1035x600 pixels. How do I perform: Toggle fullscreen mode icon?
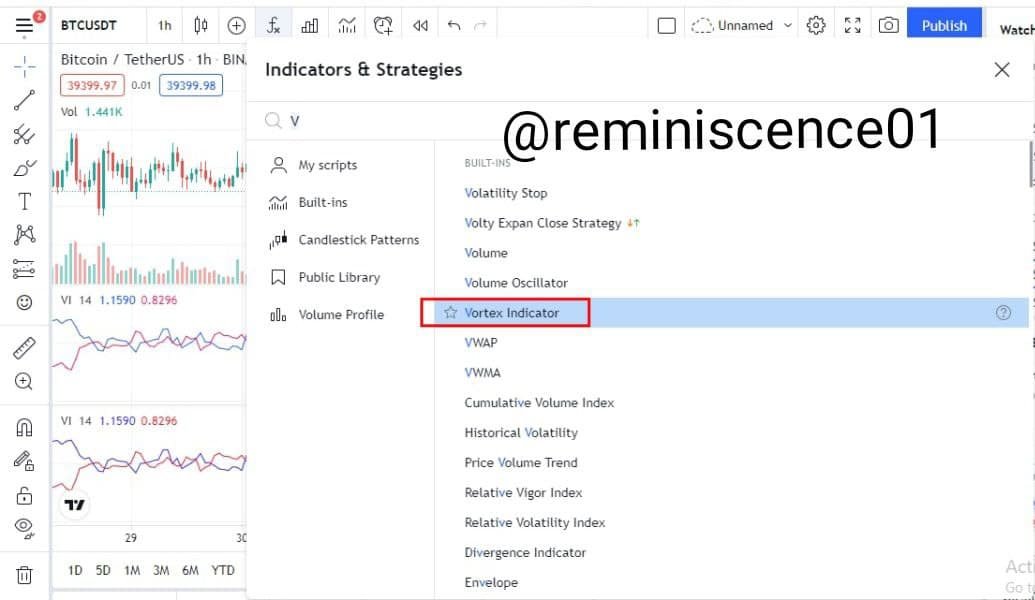(852, 26)
